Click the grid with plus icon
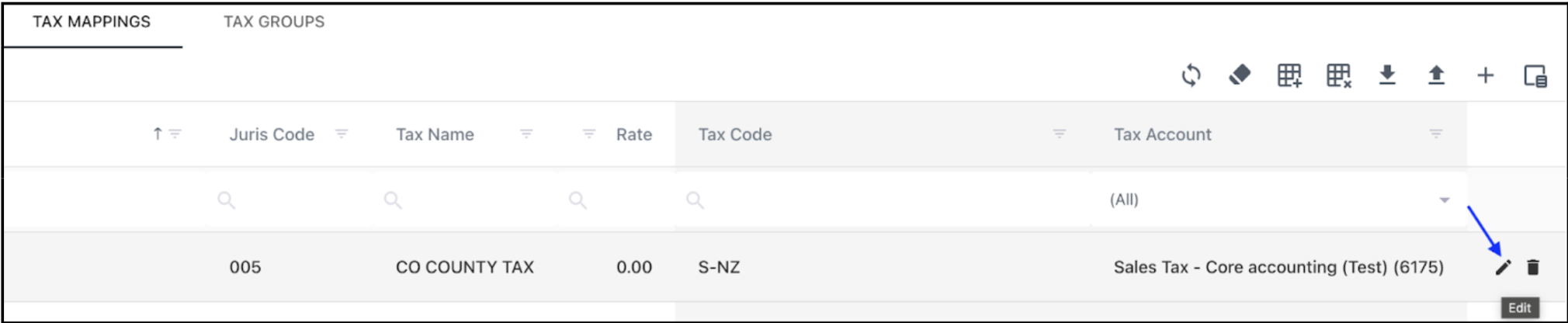This screenshot has height=323, width=1568. pos(1289,75)
